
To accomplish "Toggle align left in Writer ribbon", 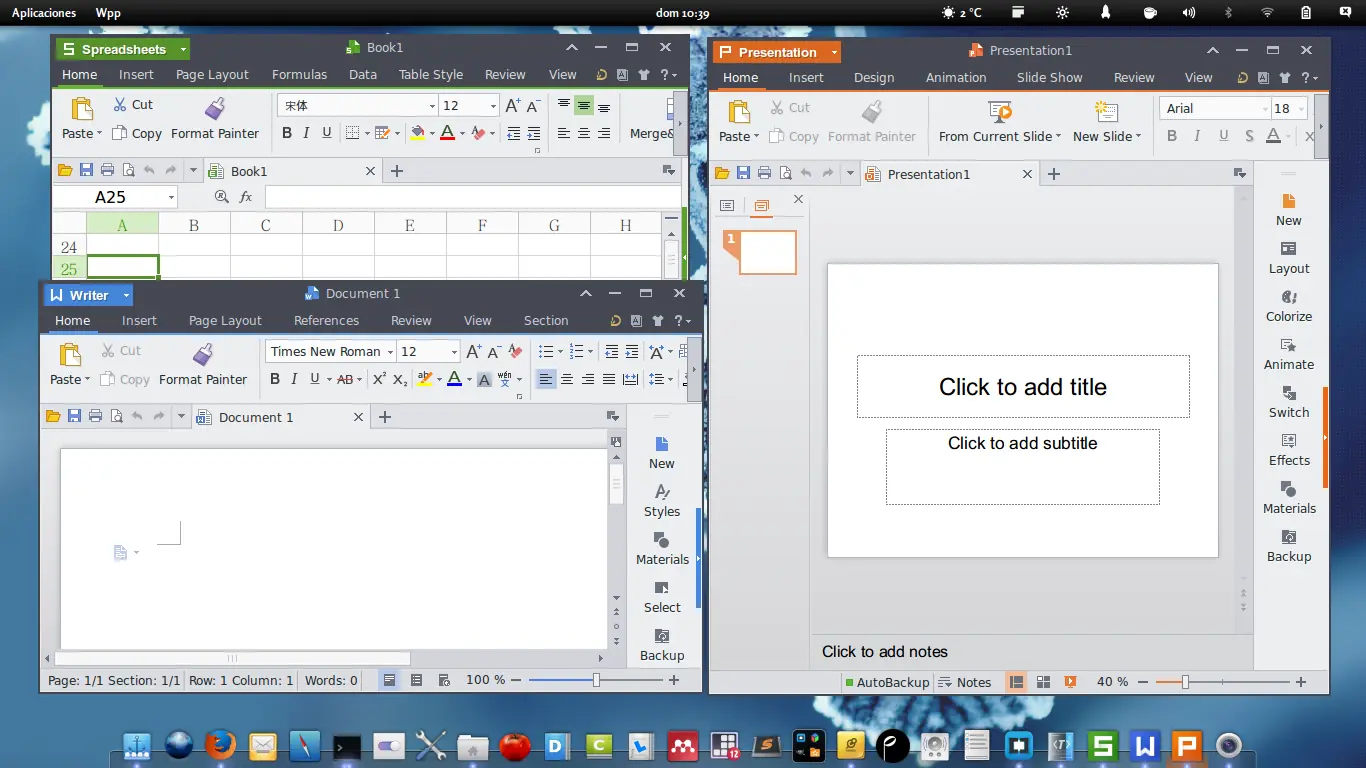I will click(x=546, y=379).
